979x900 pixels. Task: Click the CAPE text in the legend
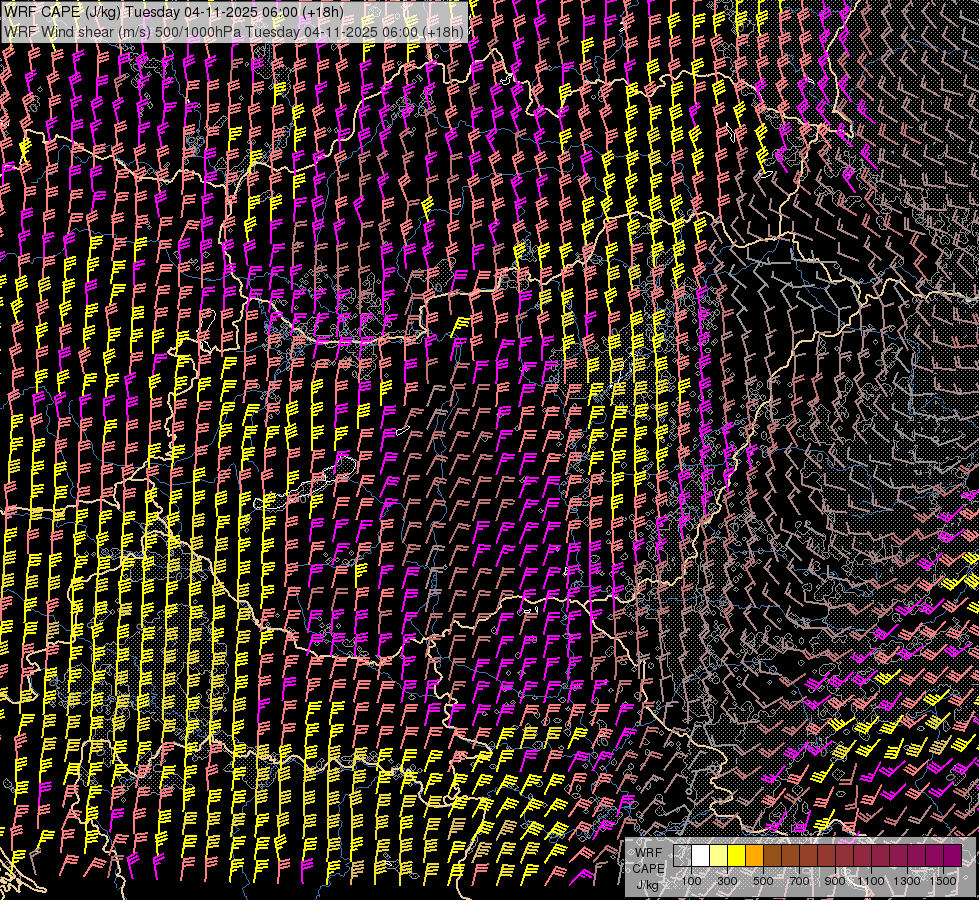point(648,867)
